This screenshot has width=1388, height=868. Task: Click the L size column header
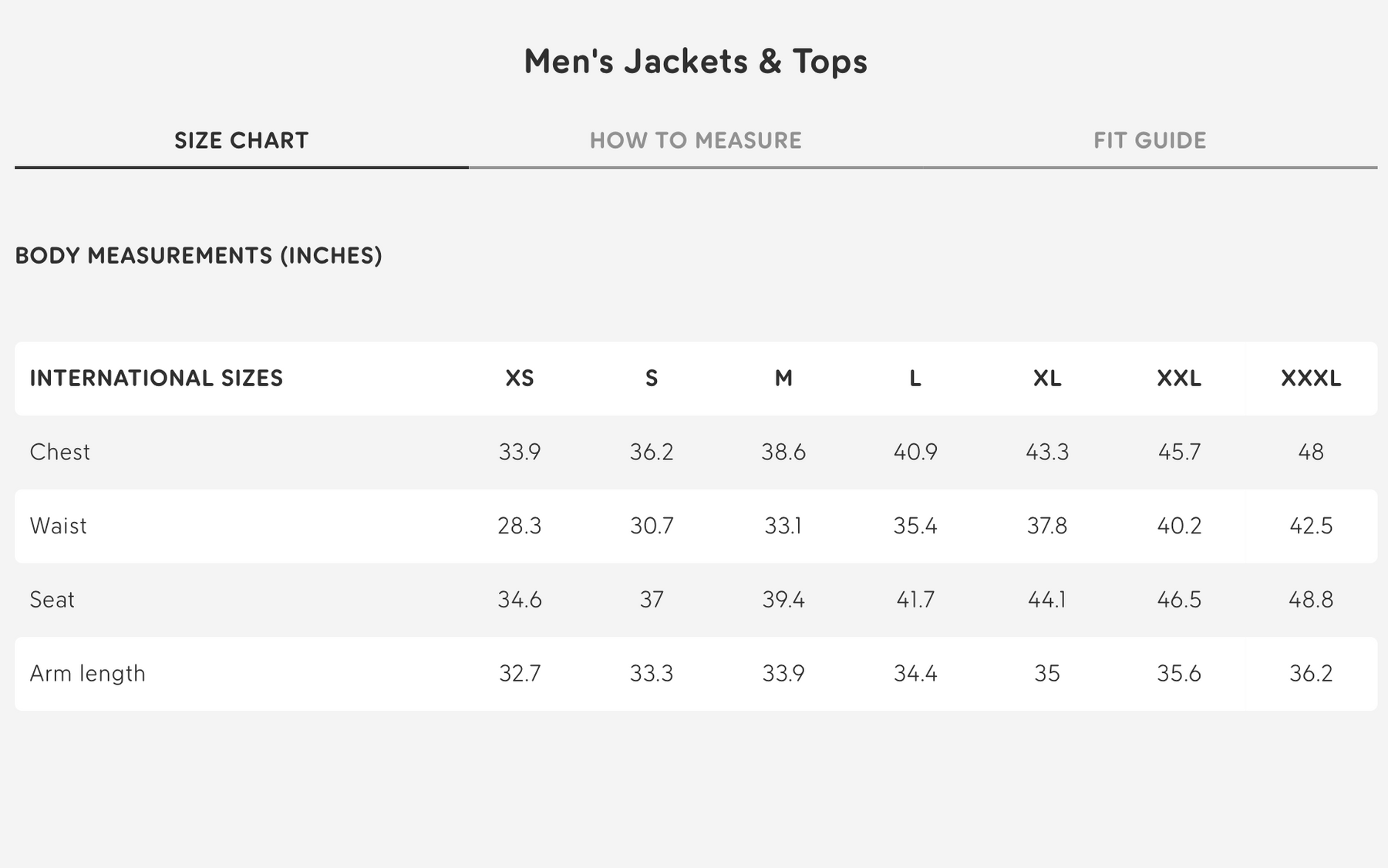(915, 378)
